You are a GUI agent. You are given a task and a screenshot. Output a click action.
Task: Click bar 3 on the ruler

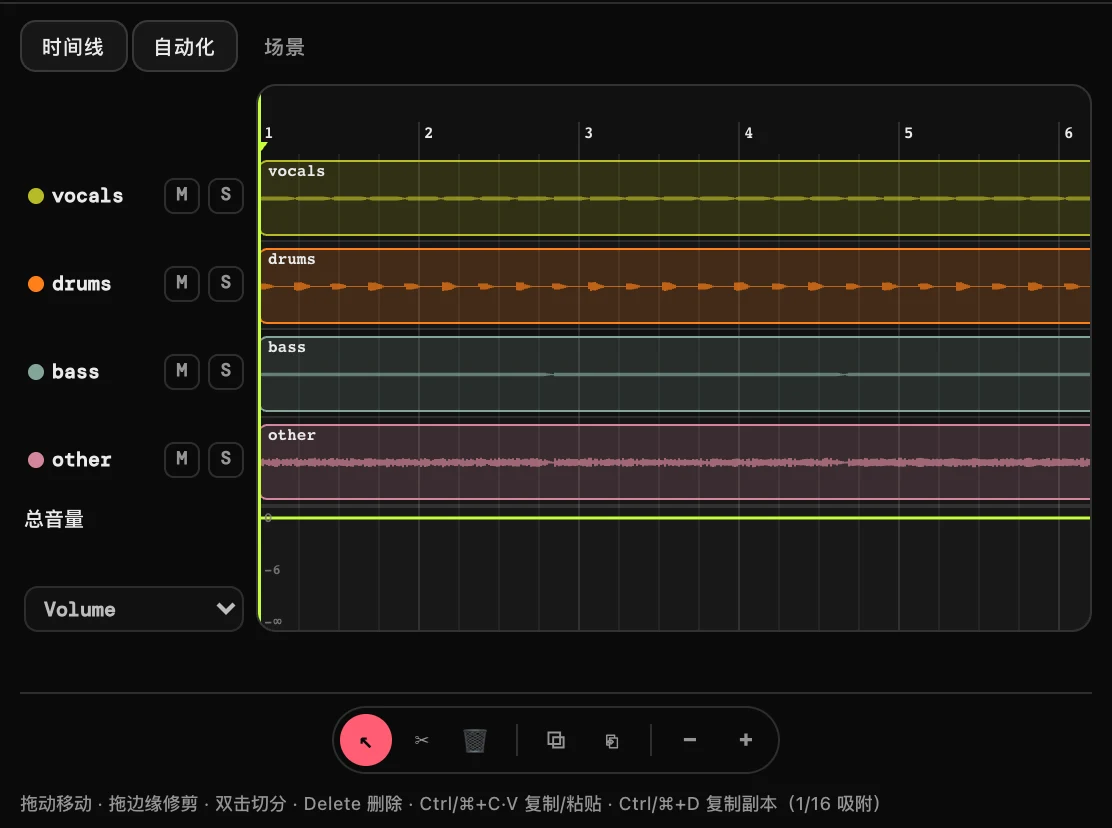(x=588, y=133)
